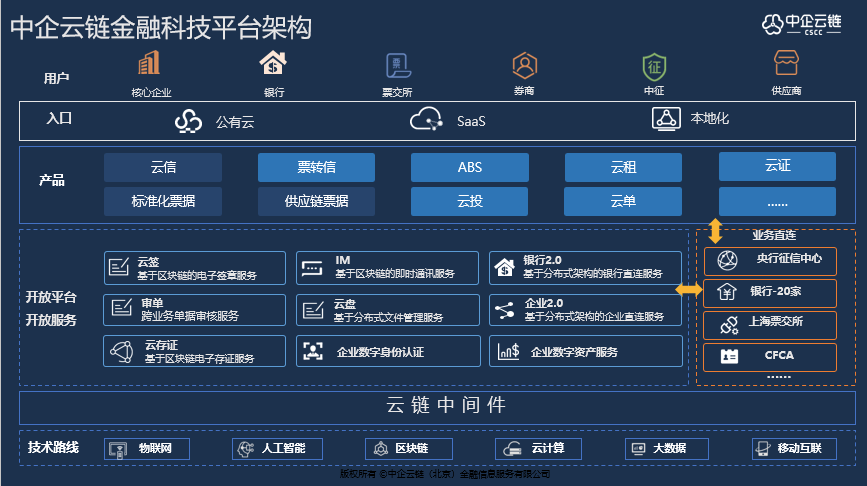Click the 用户 label
867x486 pixels.
click(56, 79)
